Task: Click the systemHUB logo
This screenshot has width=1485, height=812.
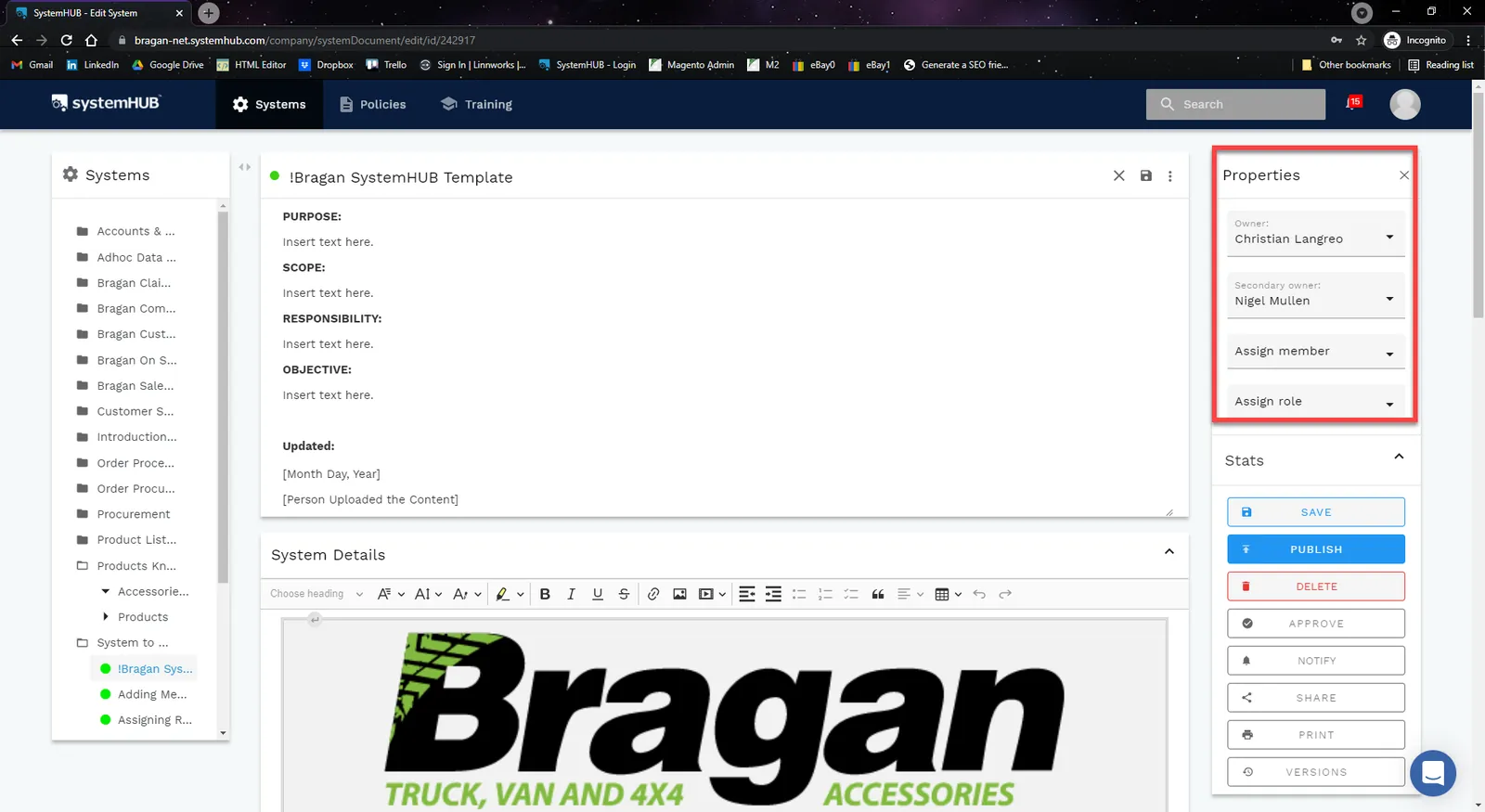Action: 106,103
